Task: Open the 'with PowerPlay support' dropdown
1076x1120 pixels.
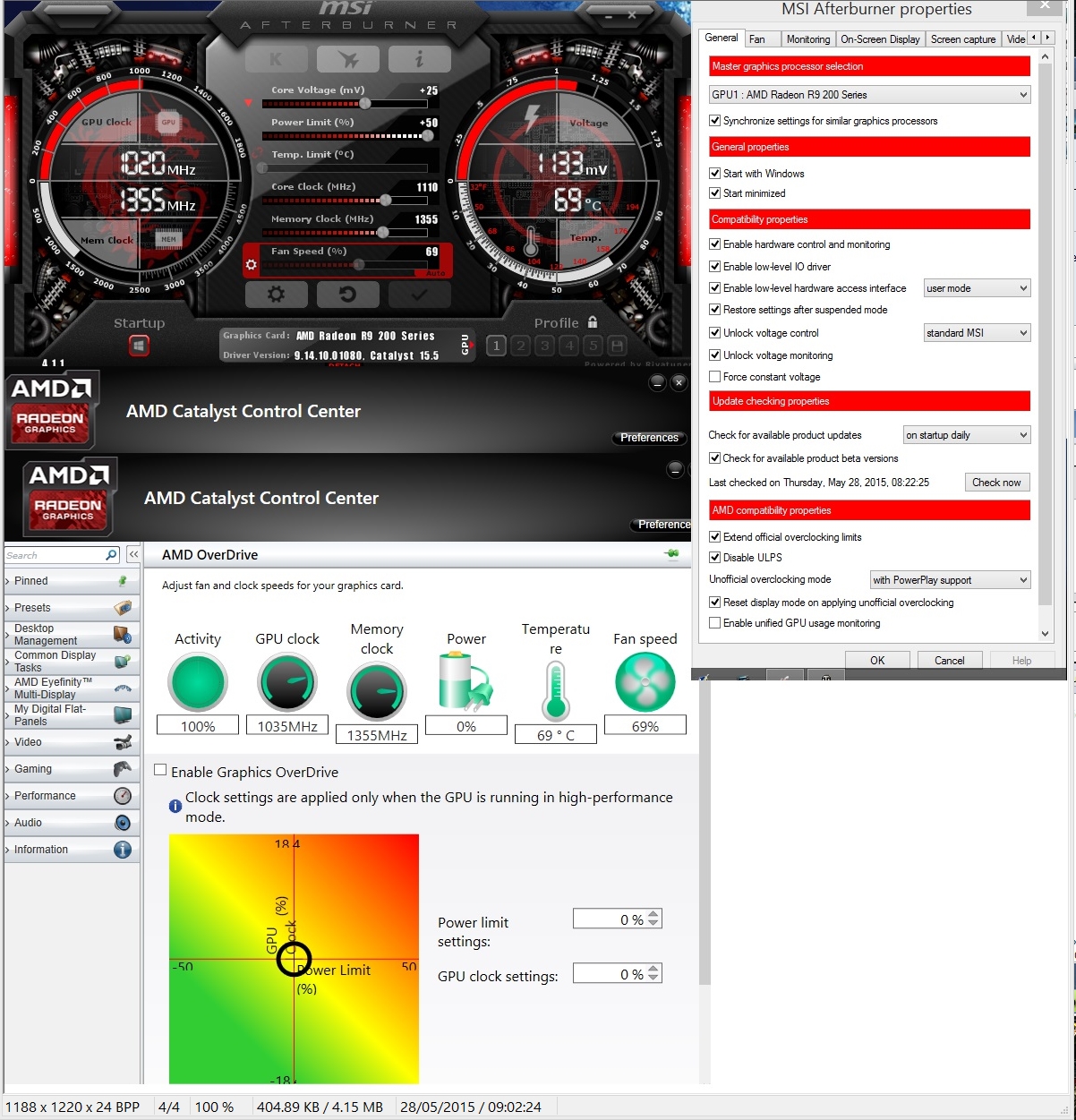Action: click(951, 580)
